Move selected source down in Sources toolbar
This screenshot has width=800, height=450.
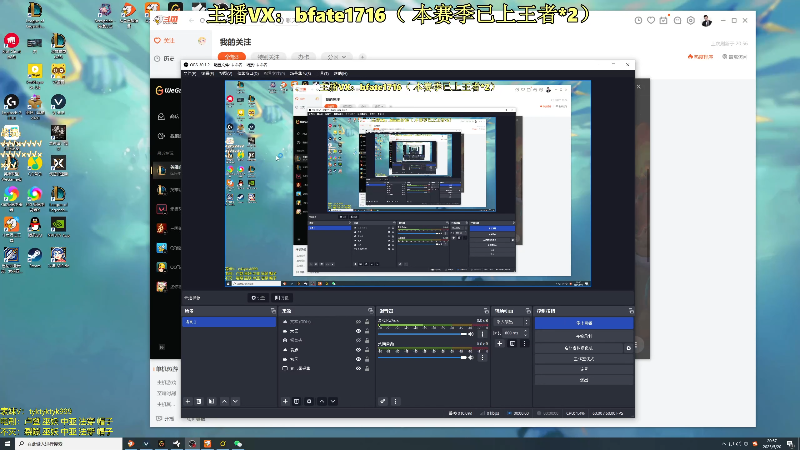333,402
